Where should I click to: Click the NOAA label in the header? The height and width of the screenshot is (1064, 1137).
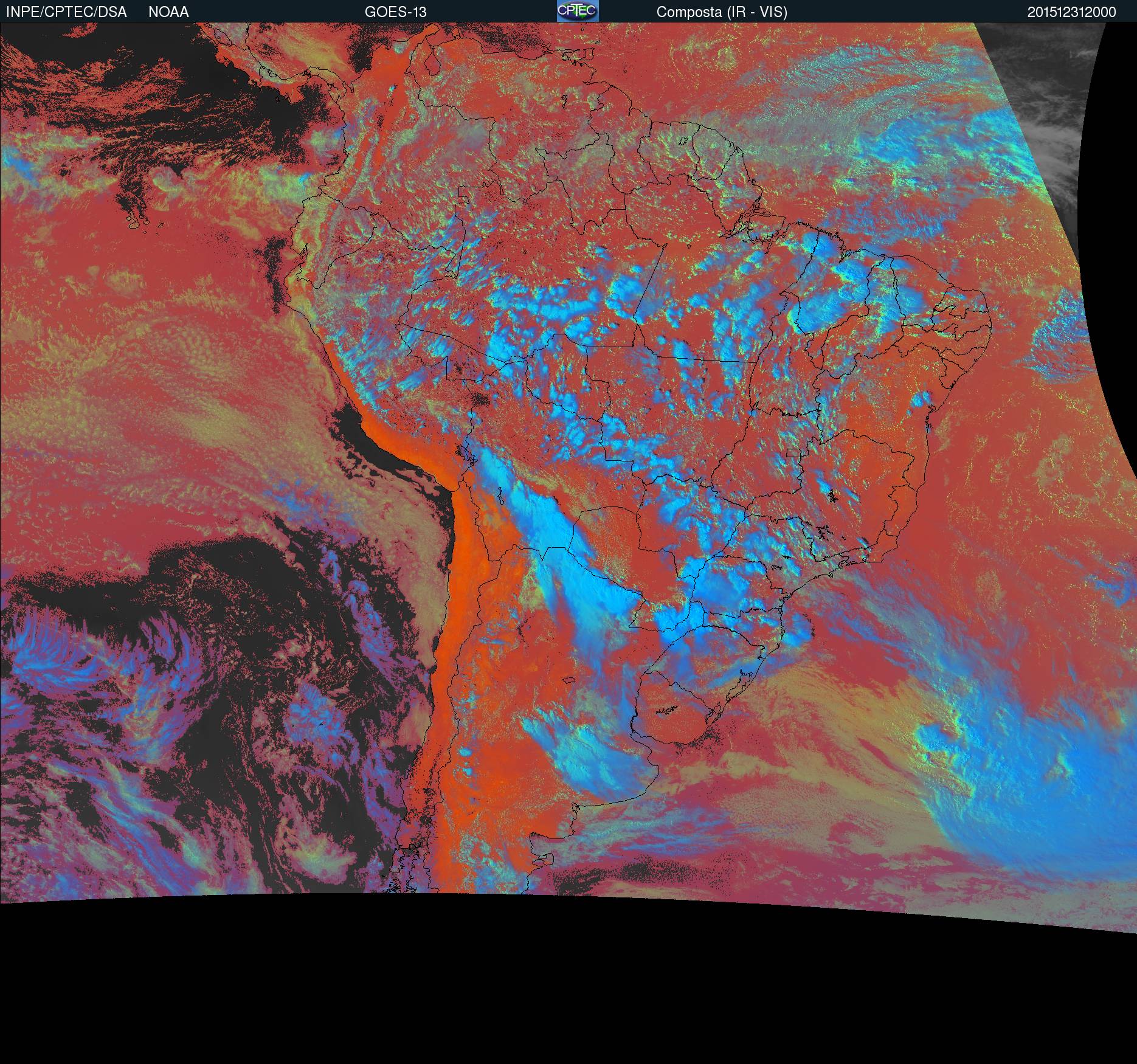(168, 12)
